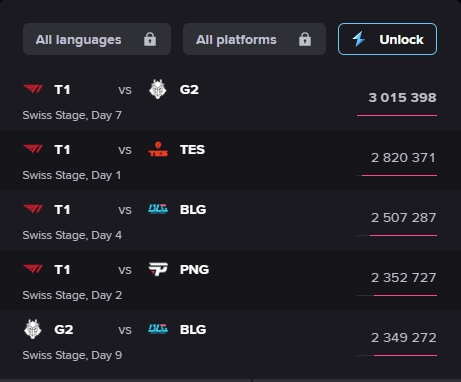The image size is (461, 382).
Task: Click G2 logo in Swiss Stage Day 9 match
Action: pyautogui.click(x=33, y=329)
